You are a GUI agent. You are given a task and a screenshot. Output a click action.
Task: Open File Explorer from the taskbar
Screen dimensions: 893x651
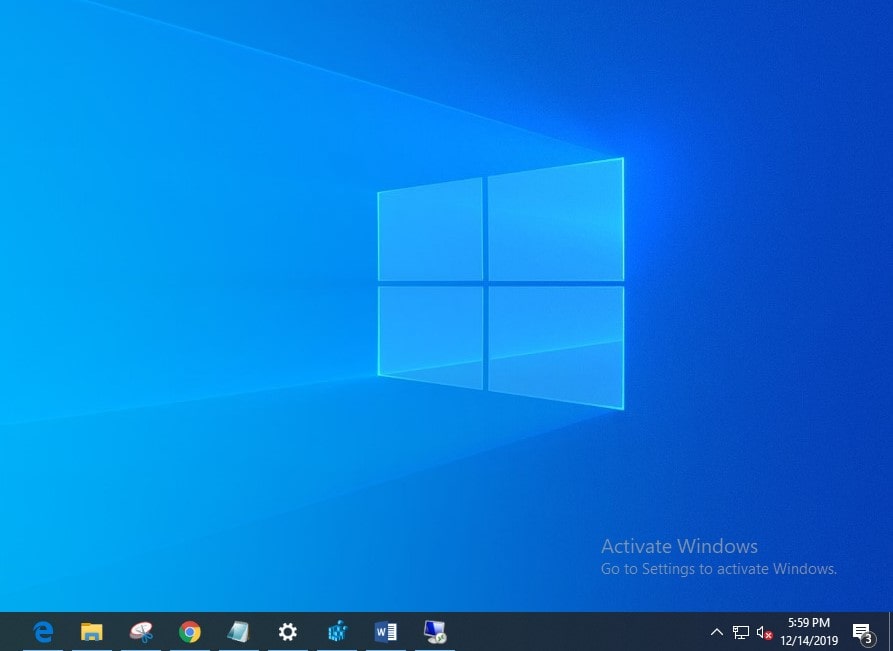click(91, 632)
